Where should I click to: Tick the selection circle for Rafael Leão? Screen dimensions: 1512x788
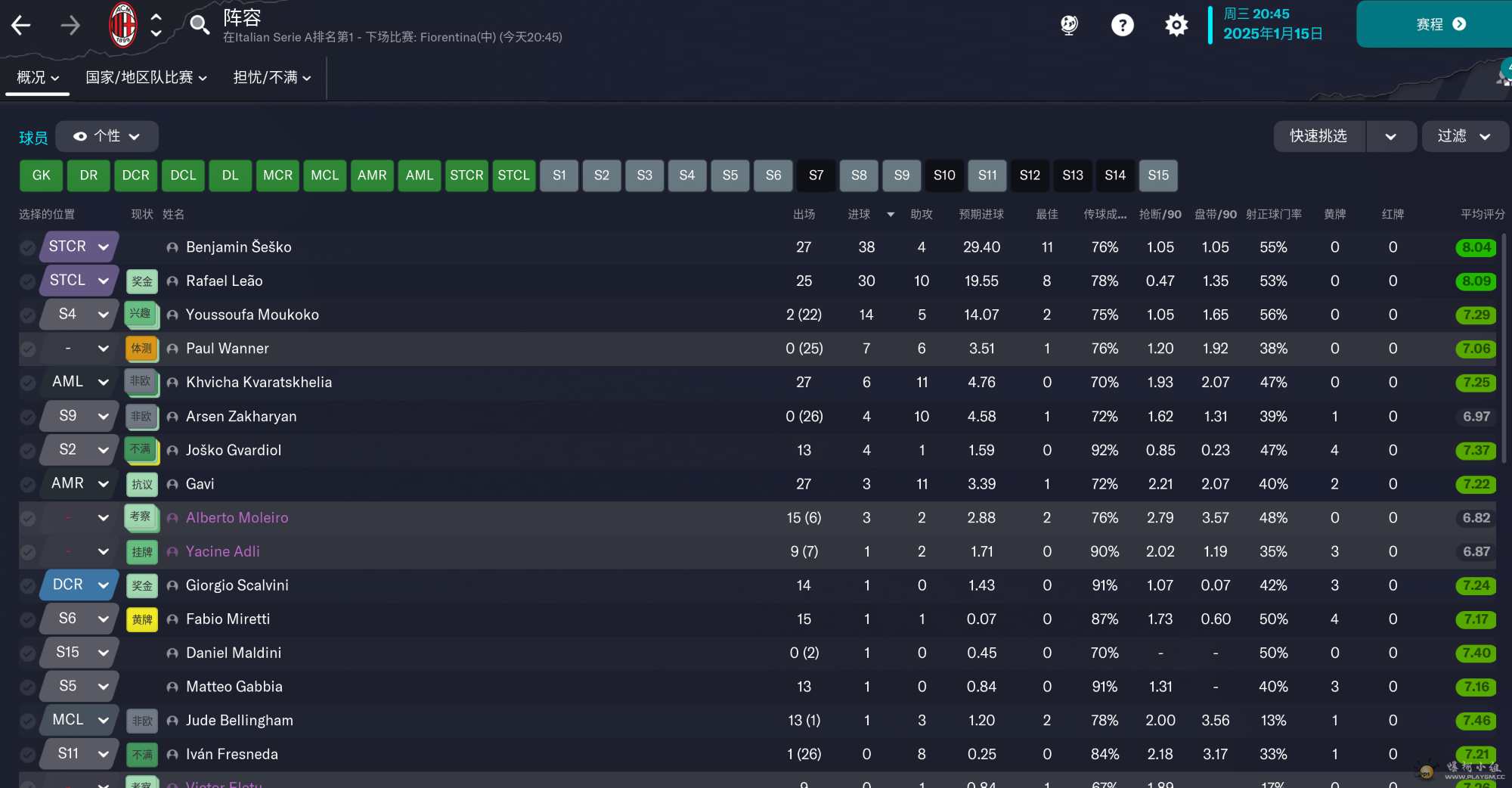(x=28, y=281)
